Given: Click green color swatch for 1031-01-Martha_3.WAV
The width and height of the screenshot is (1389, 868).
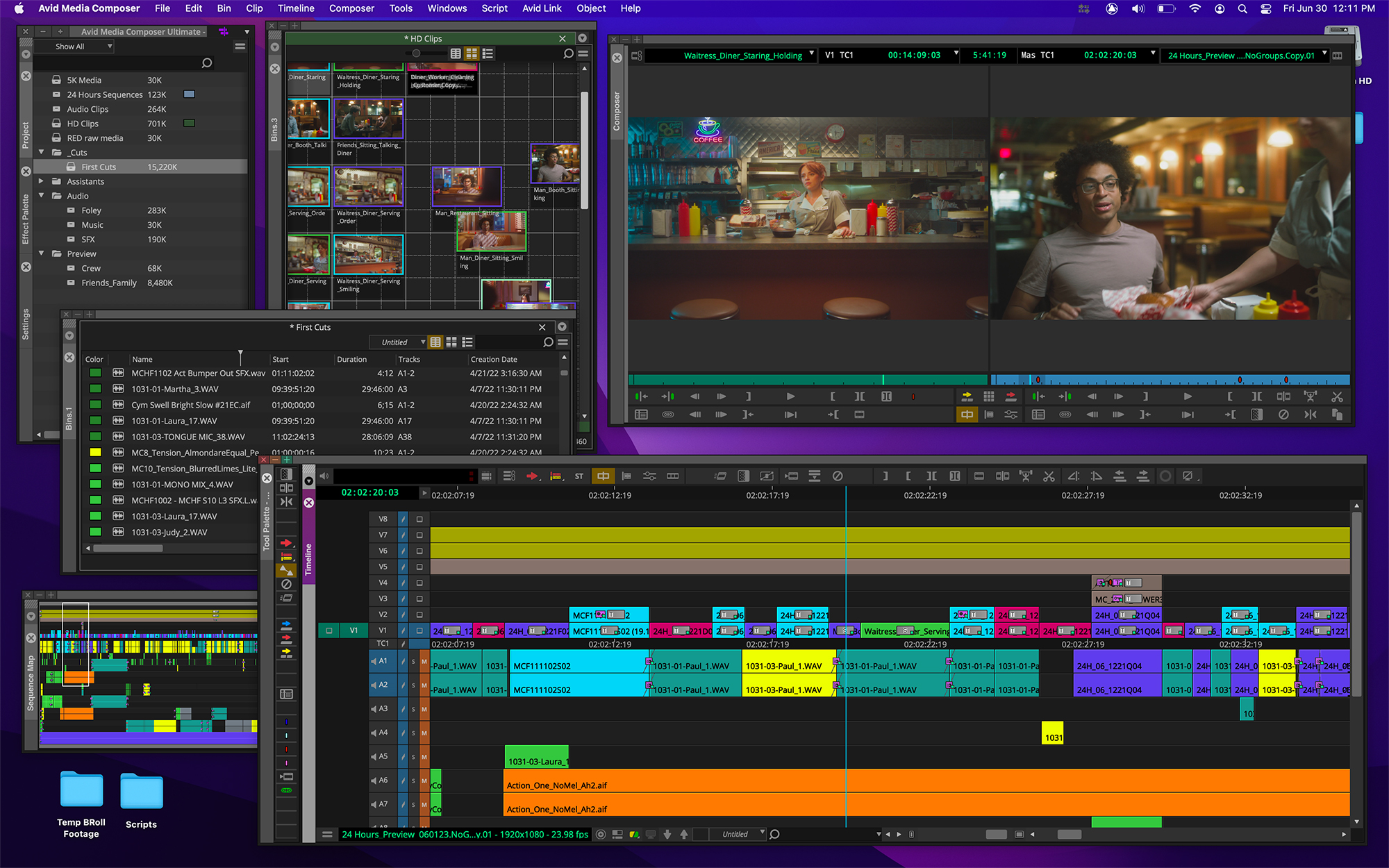Looking at the screenshot, I should [96, 389].
